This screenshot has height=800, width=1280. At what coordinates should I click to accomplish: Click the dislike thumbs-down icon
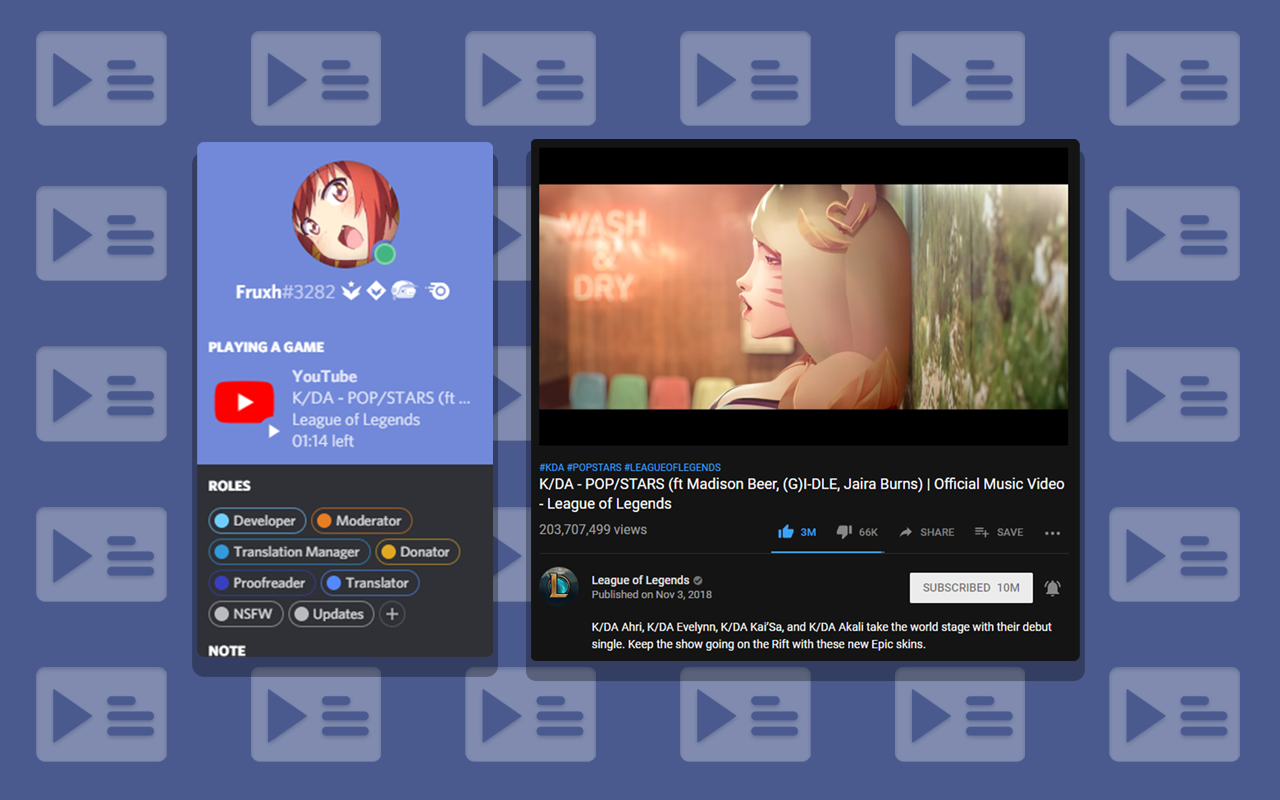(844, 532)
